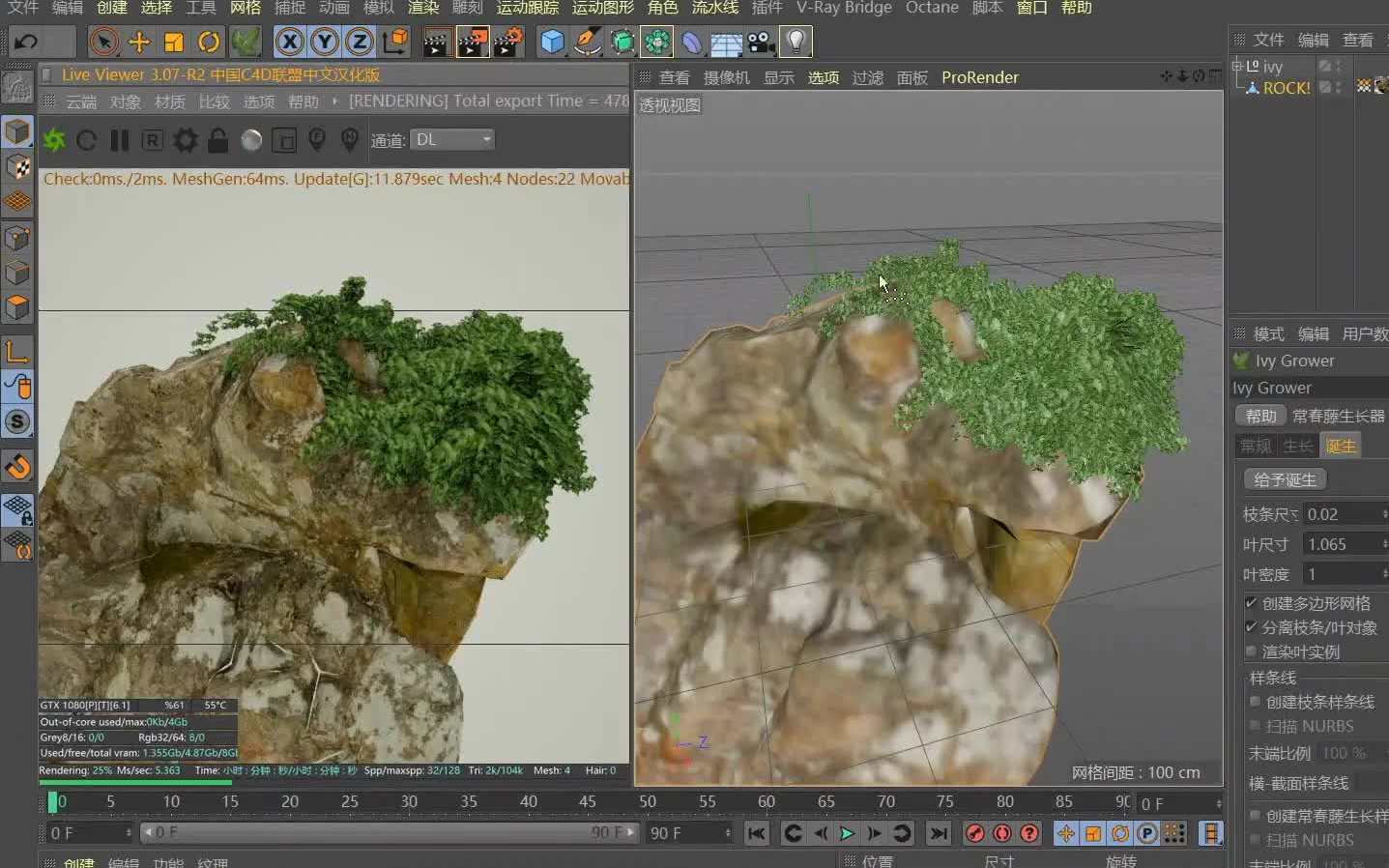Select the Scale tool in top toolbar

pos(174,42)
